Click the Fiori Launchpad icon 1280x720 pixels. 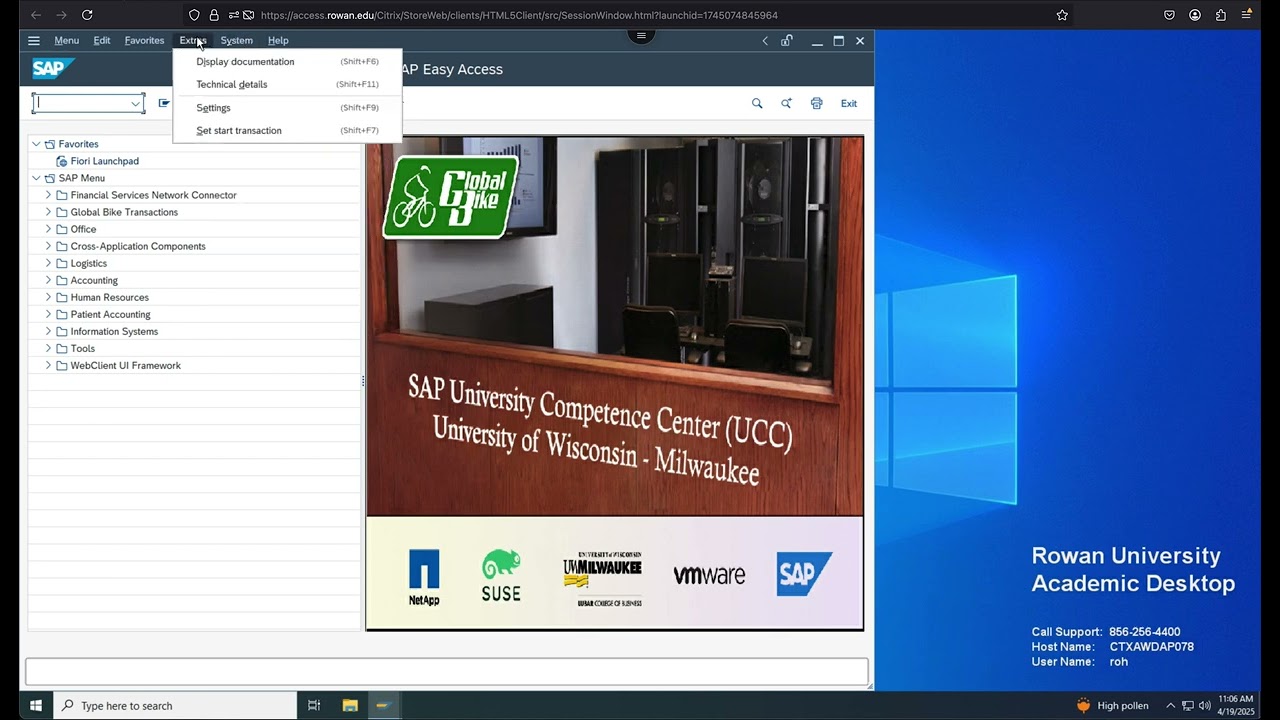click(x=62, y=161)
